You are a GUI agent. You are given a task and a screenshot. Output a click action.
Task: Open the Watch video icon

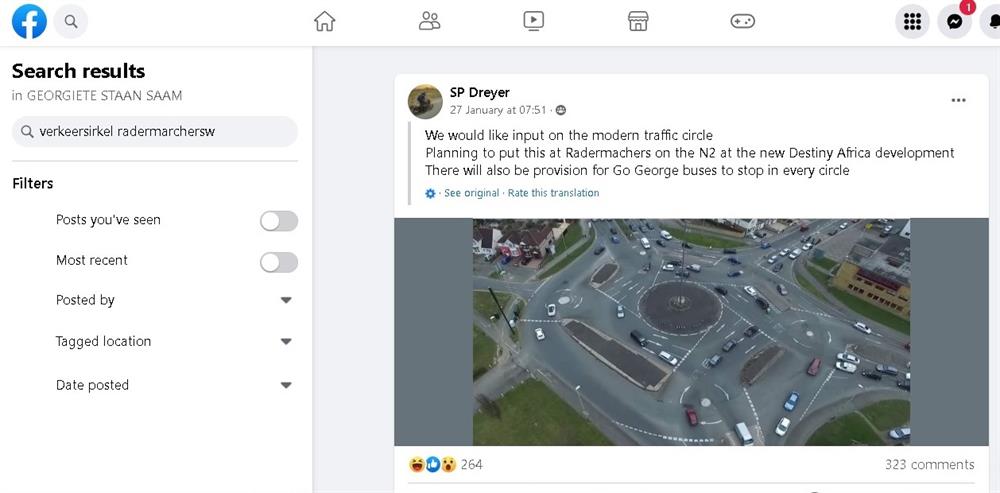tap(534, 22)
